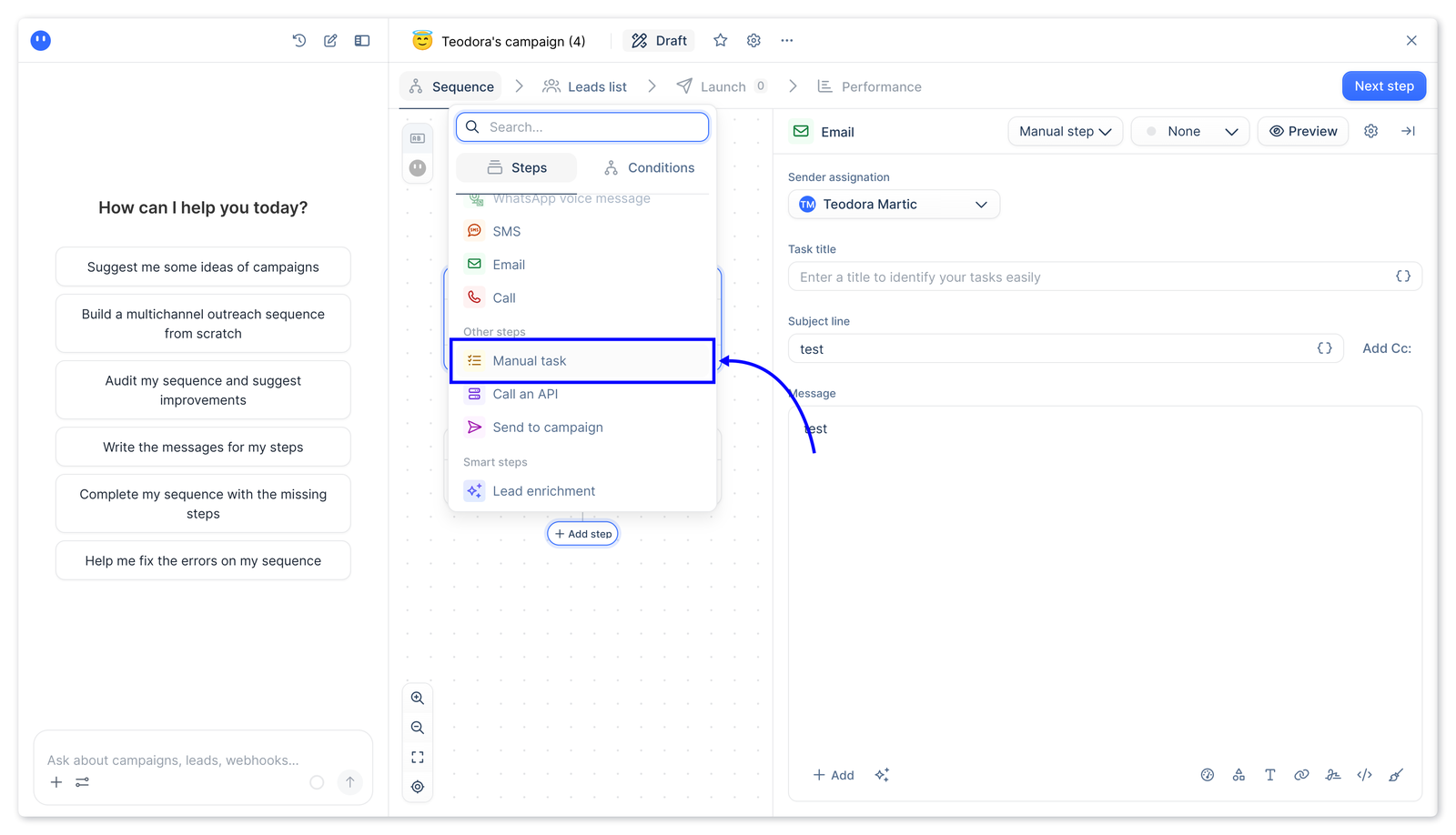The width and height of the screenshot is (1456, 835).
Task: Open text formatting T icon
Action: coord(1269,775)
